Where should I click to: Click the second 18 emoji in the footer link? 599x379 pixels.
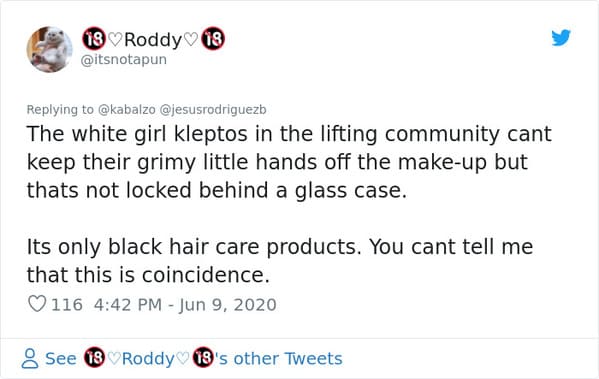coord(203,358)
